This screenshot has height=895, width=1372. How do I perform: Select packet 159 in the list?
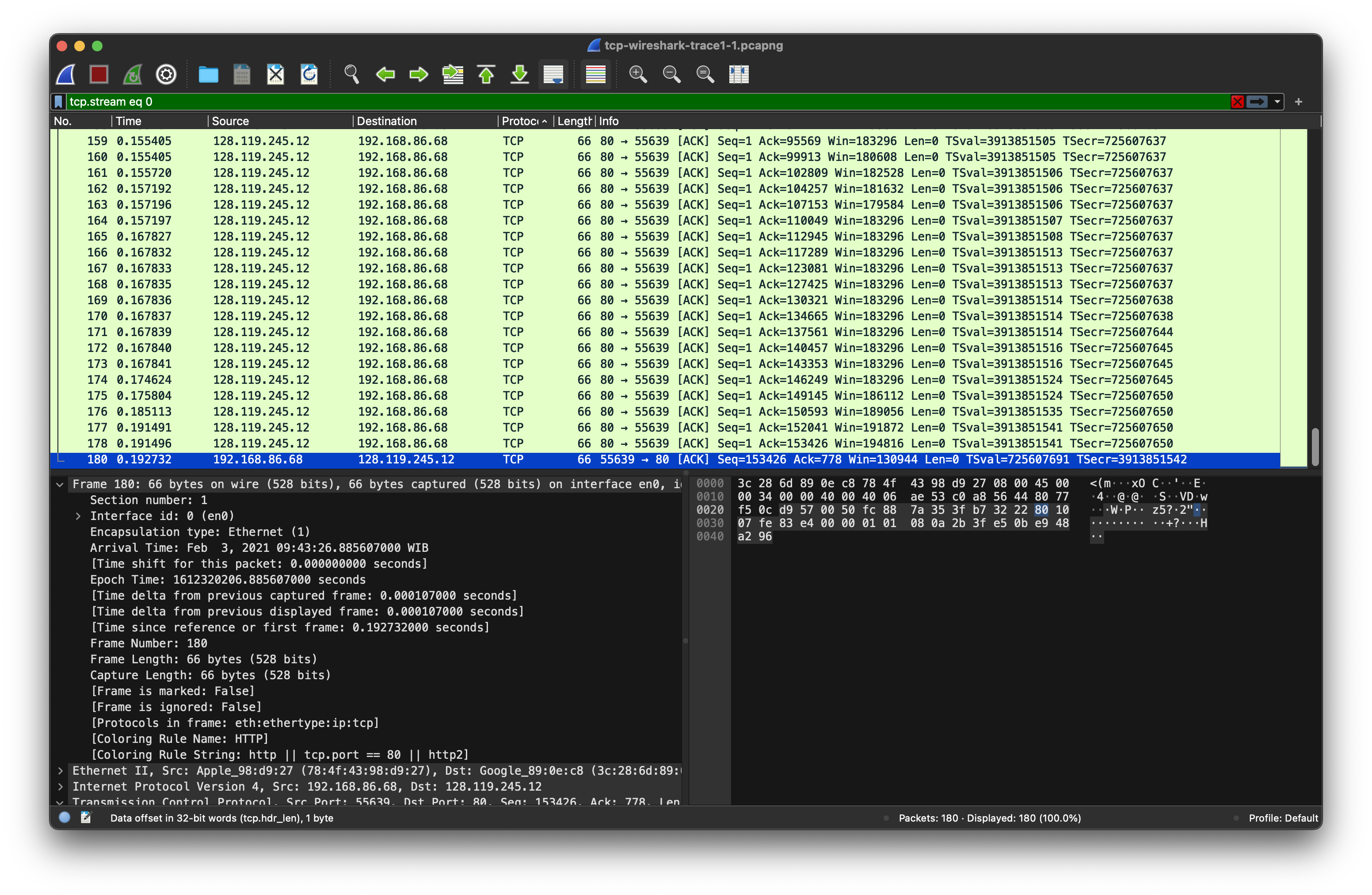[x=666, y=142]
